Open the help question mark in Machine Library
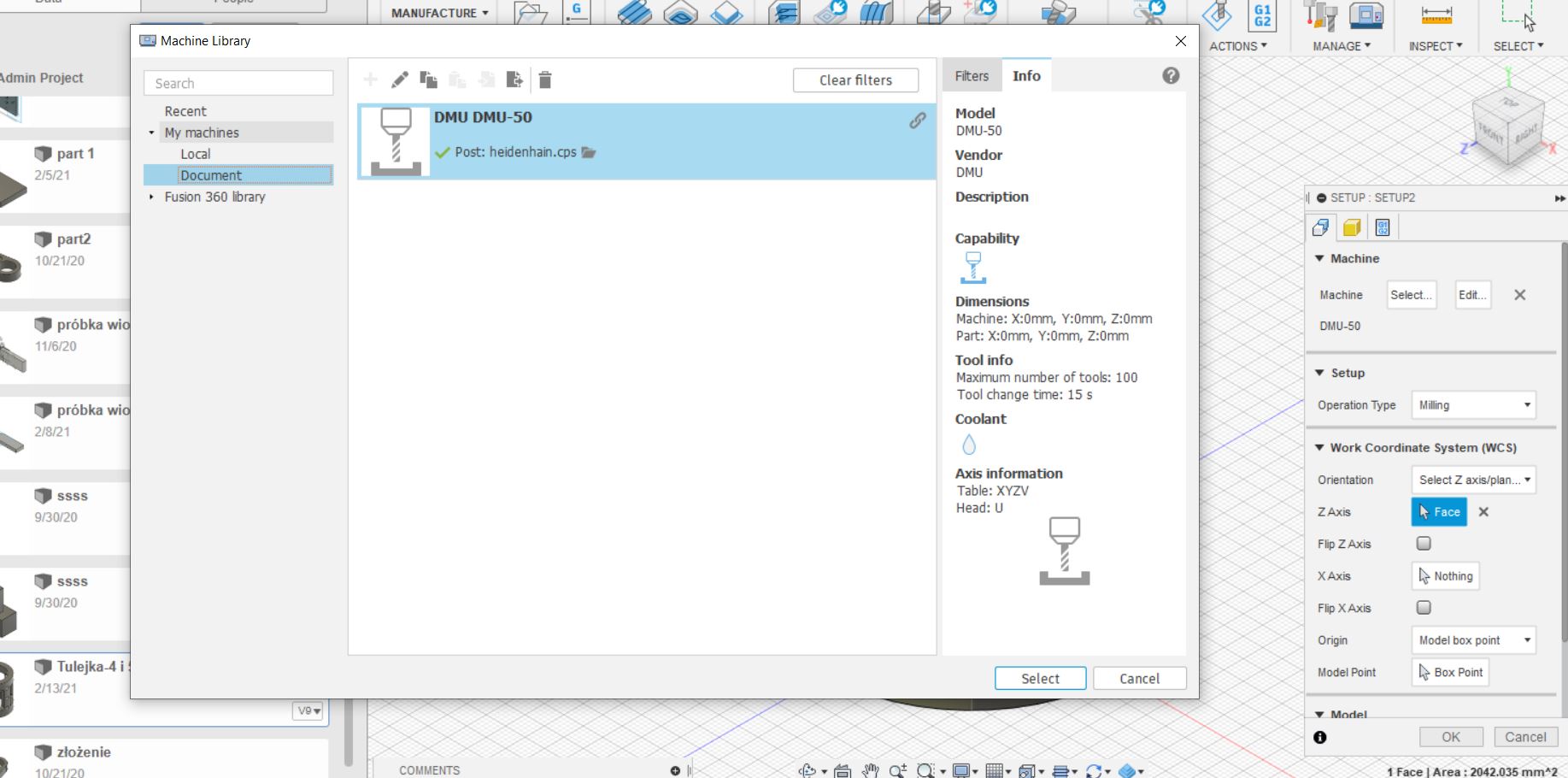Screen dimensions: 1568x778 tap(1171, 75)
